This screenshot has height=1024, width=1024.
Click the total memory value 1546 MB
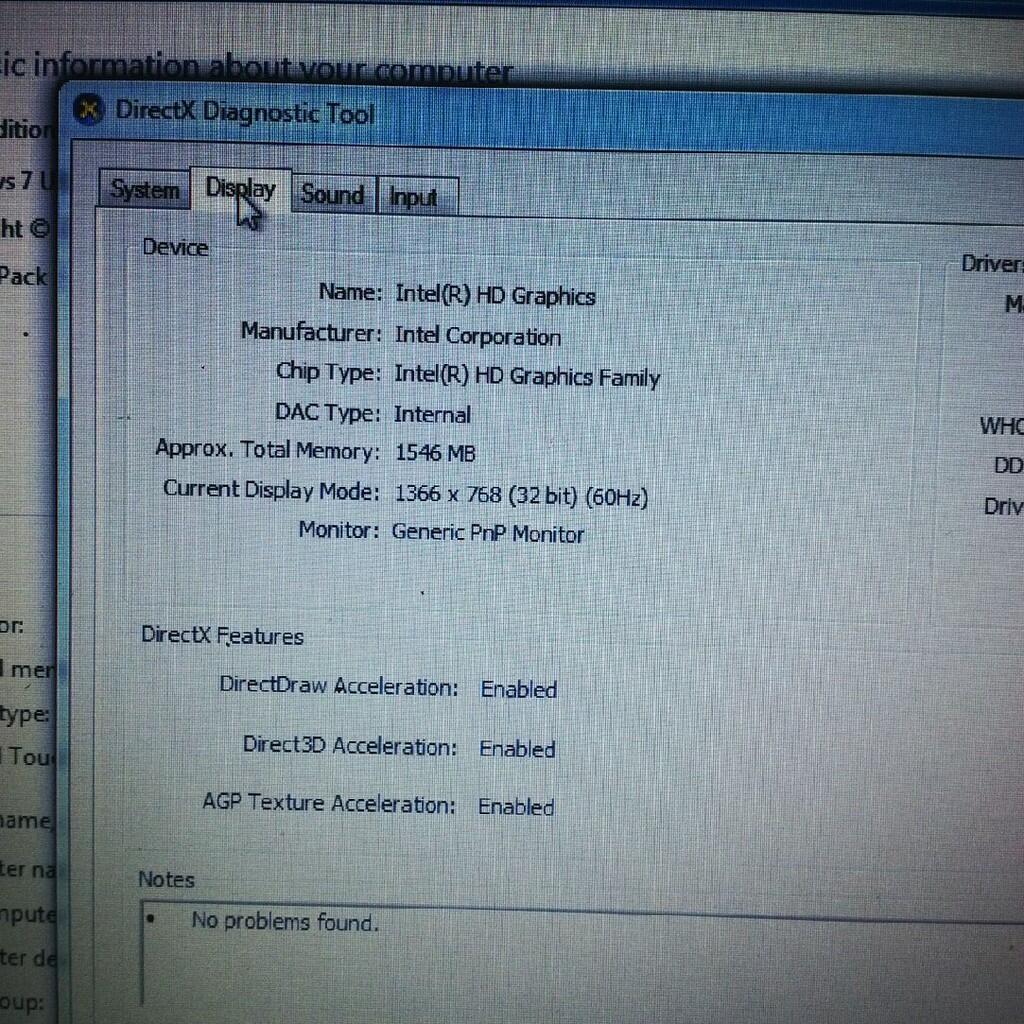(x=435, y=453)
